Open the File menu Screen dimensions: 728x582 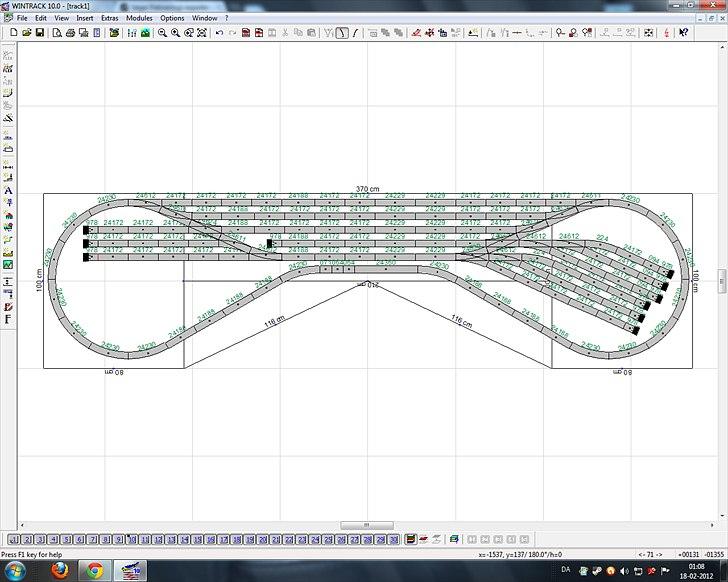coord(21,18)
